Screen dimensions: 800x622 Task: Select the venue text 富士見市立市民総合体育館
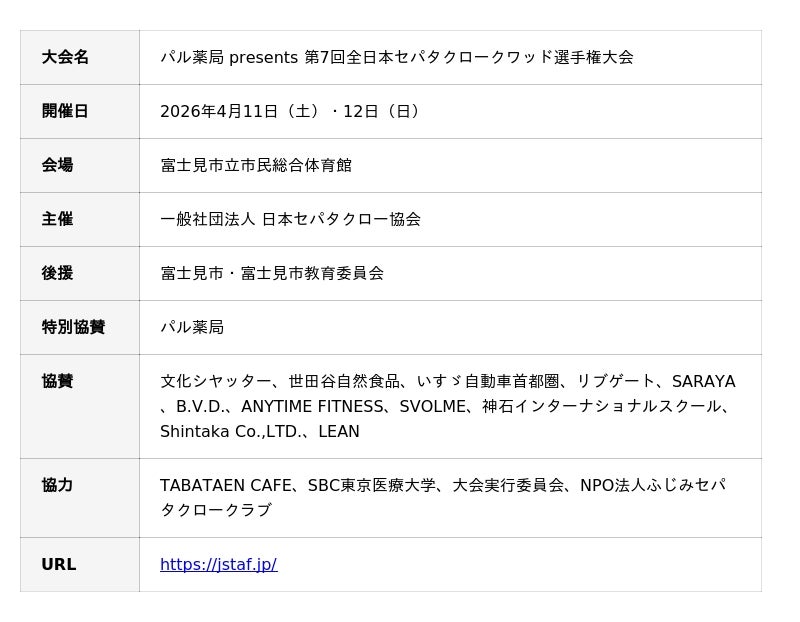(x=256, y=165)
